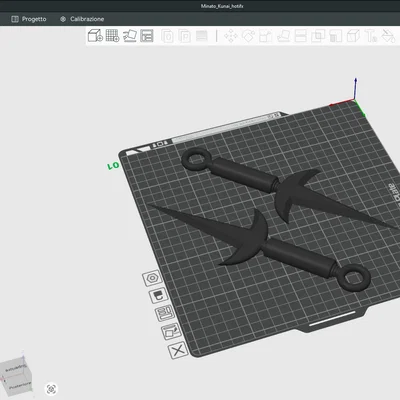This screenshot has width=400, height=400.
Task: Click the Variable layer height icon
Action: click(202, 36)
